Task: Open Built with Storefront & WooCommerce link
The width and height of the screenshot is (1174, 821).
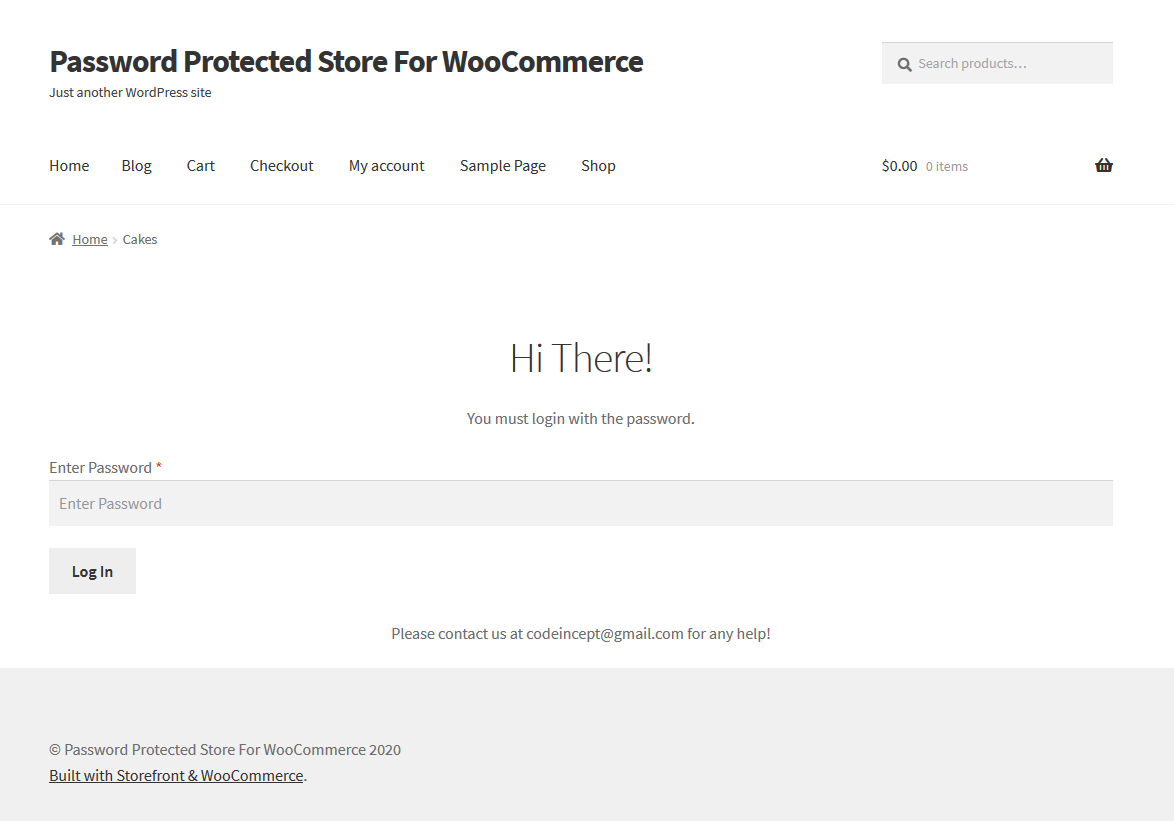Action: coord(176,776)
